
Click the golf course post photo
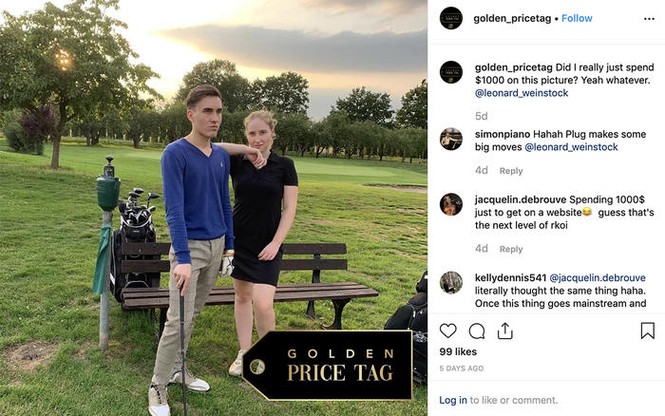coord(213,208)
